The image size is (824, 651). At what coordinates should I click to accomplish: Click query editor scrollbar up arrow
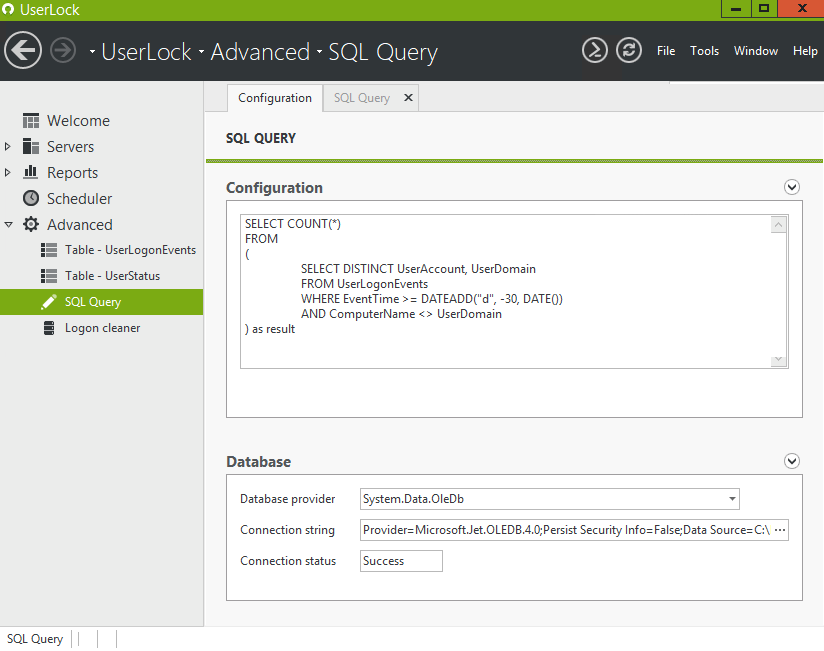click(778, 224)
